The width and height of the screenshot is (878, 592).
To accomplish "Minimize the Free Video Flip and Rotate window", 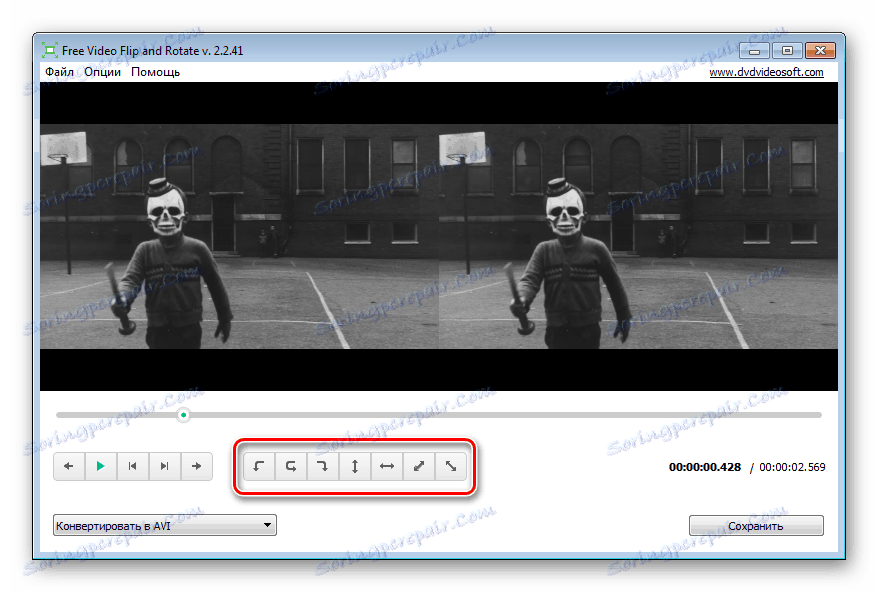I will click(755, 50).
